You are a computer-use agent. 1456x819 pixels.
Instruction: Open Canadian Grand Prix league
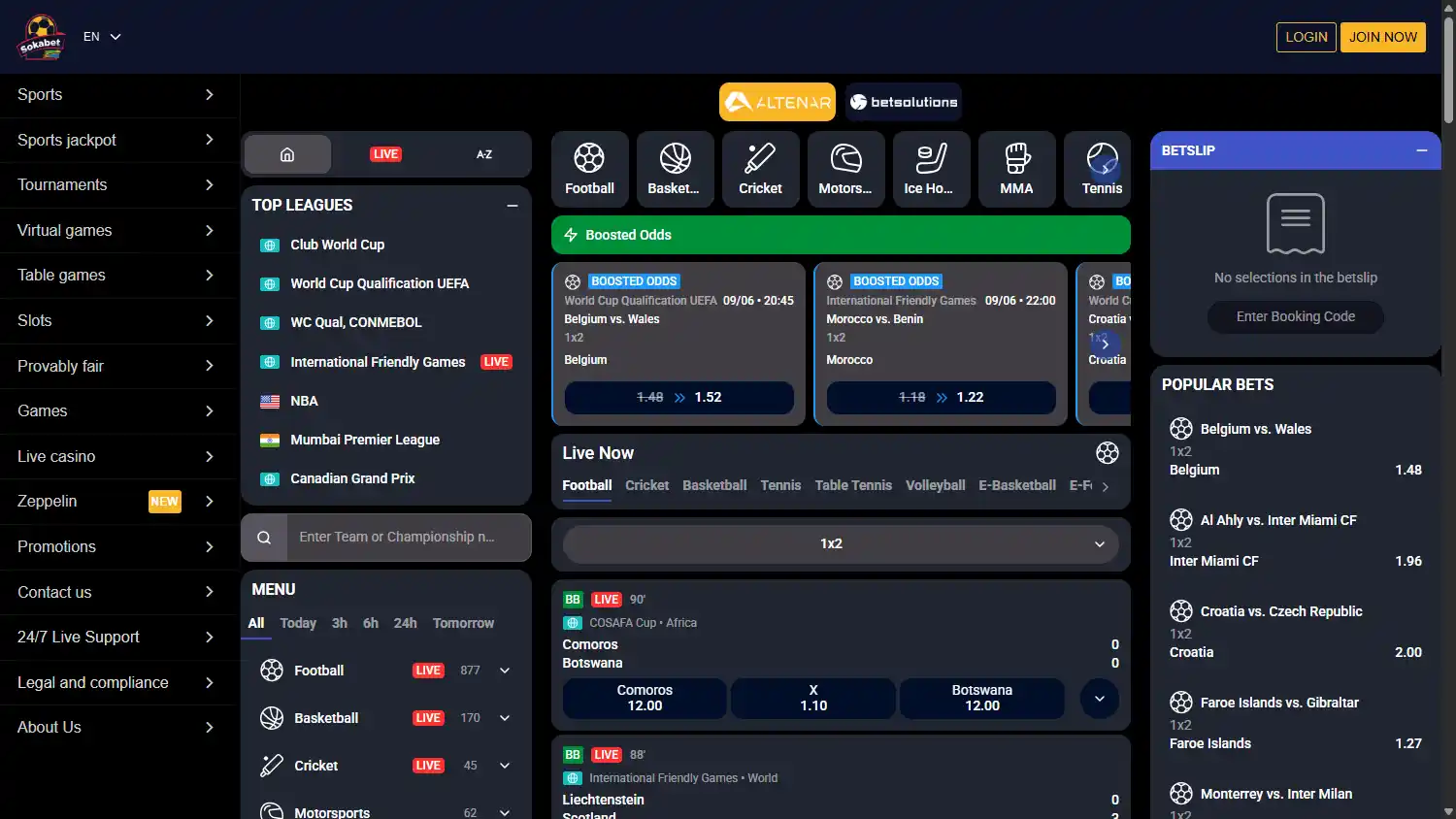pos(352,478)
